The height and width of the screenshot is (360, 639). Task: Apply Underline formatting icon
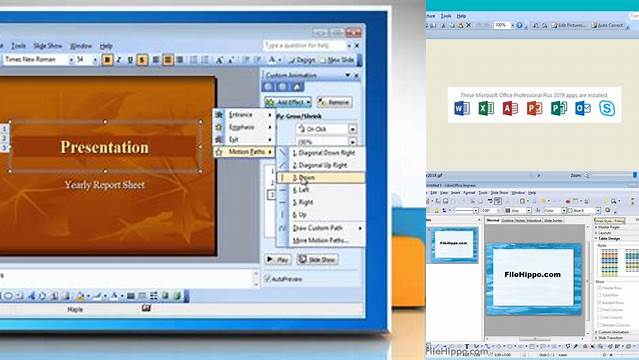click(x=130, y=60)
